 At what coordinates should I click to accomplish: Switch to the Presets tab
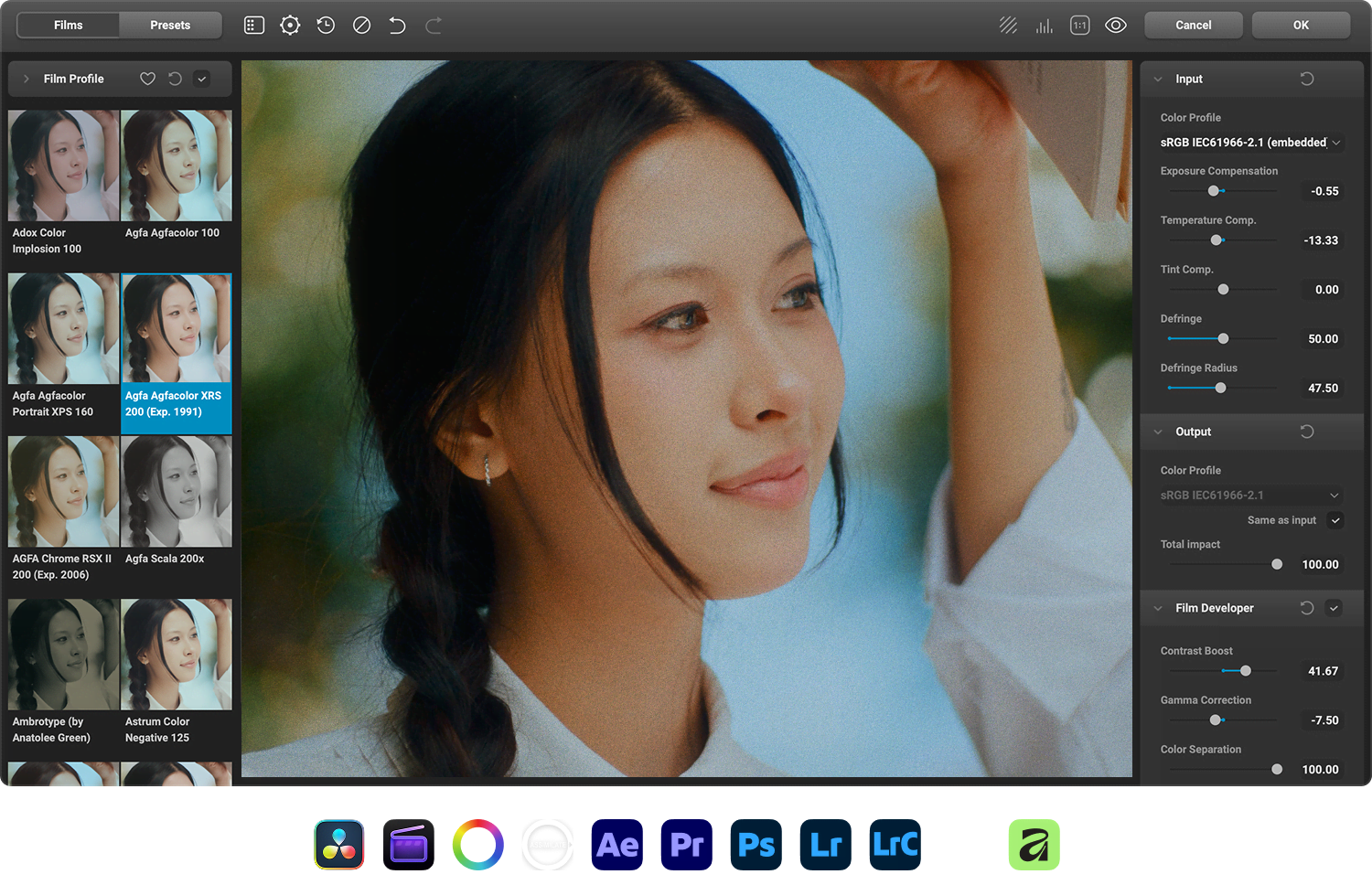170,26
